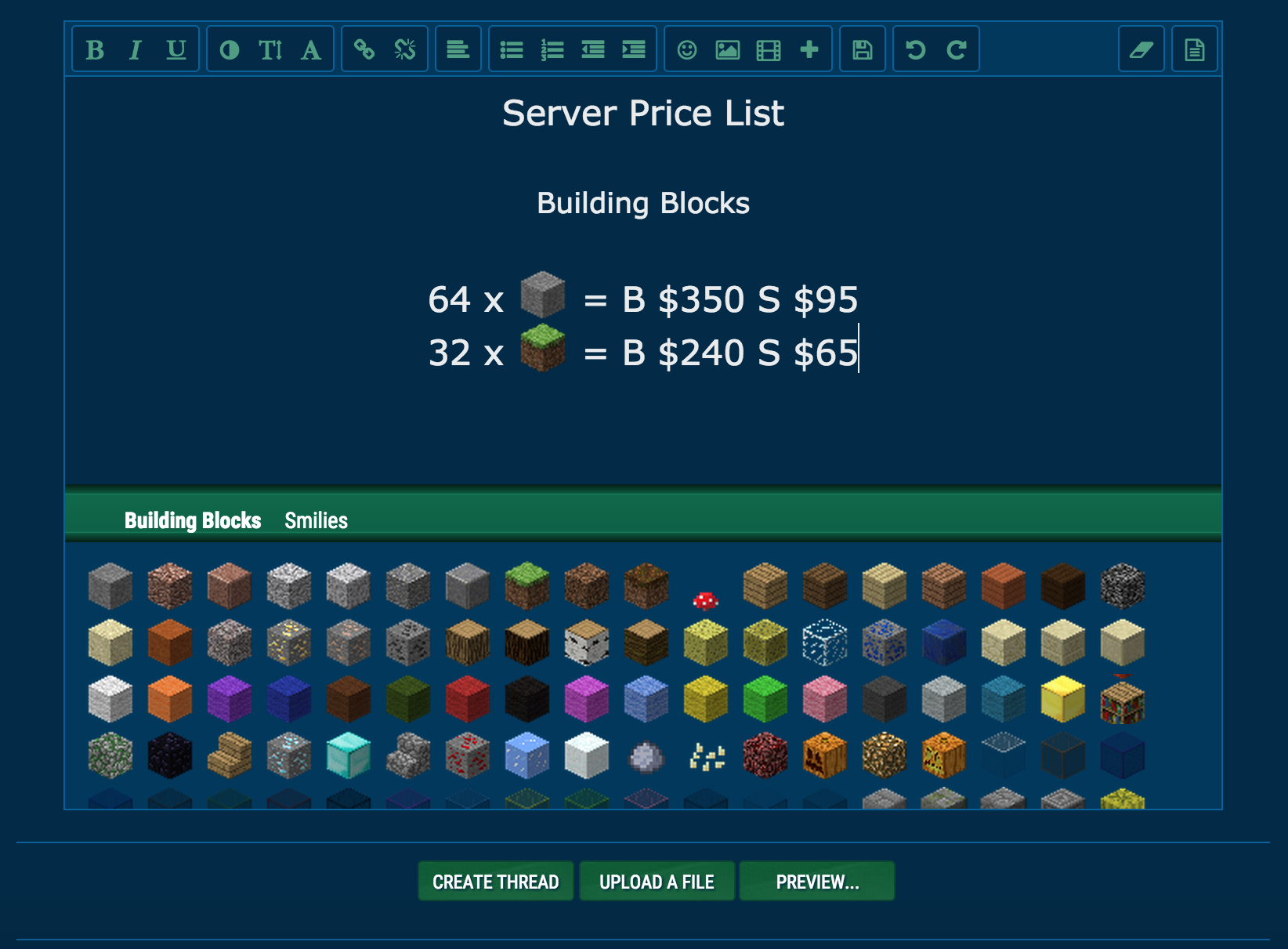The width and height of the screenshot is (1288, 949).
Task: Insert the red mushroom from palette
Action: pos(706,600)
